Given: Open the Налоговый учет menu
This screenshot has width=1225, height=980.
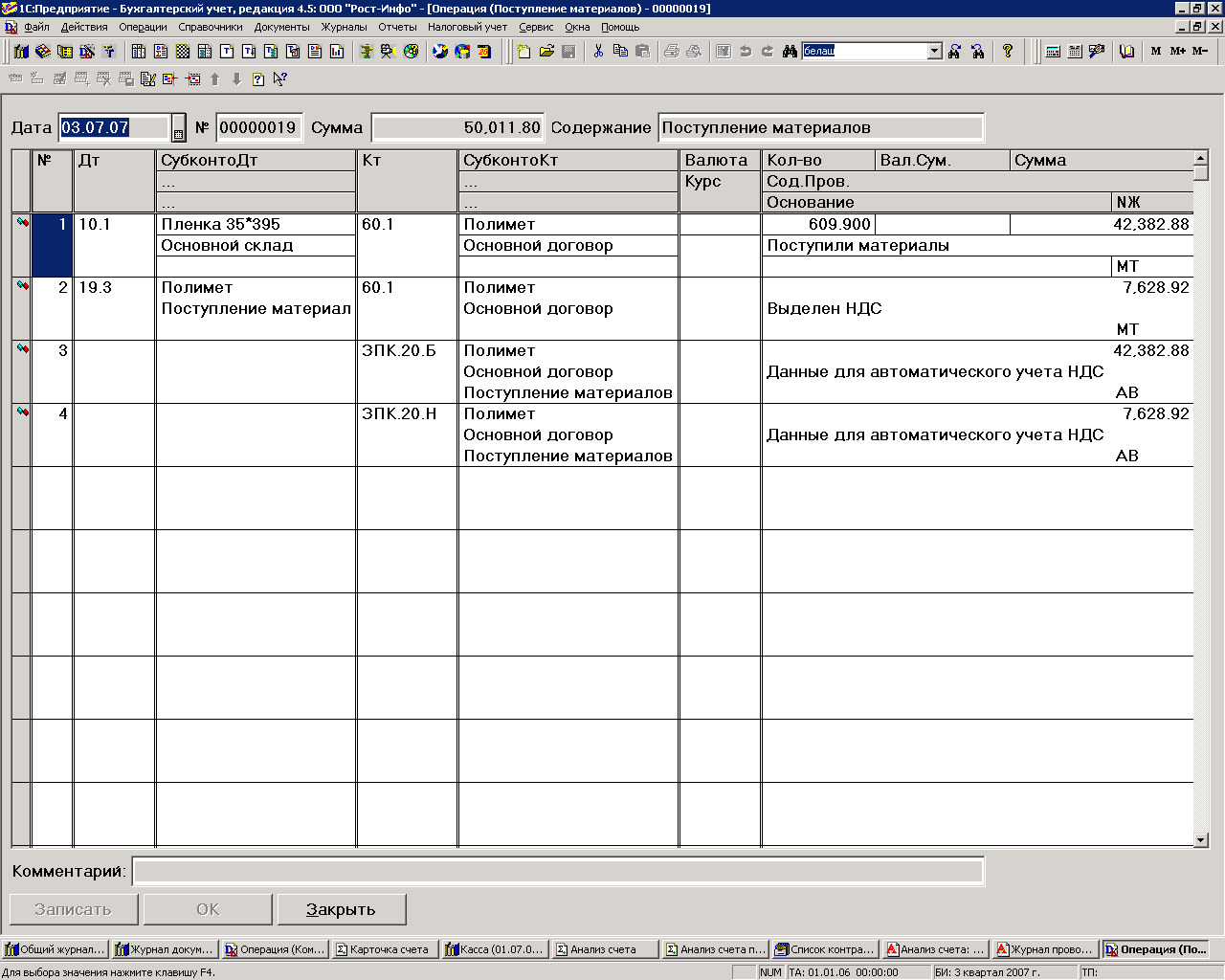Looking at the screenshot, I should click(x=468, y=27).
